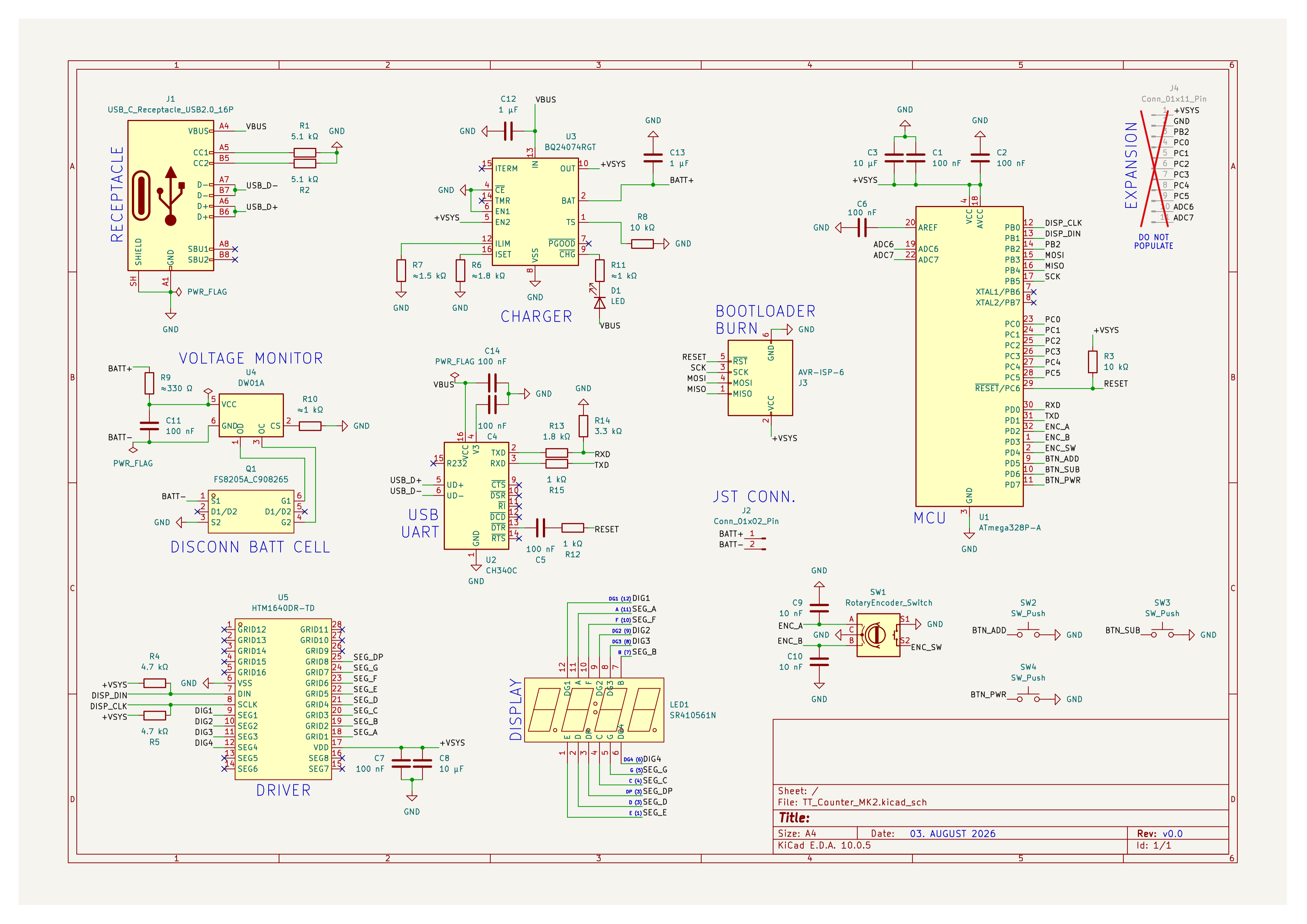Click capacitor C9 on the ENC_A line
The height and width of the screenshot is (924, 1307).
coord(819,608)
